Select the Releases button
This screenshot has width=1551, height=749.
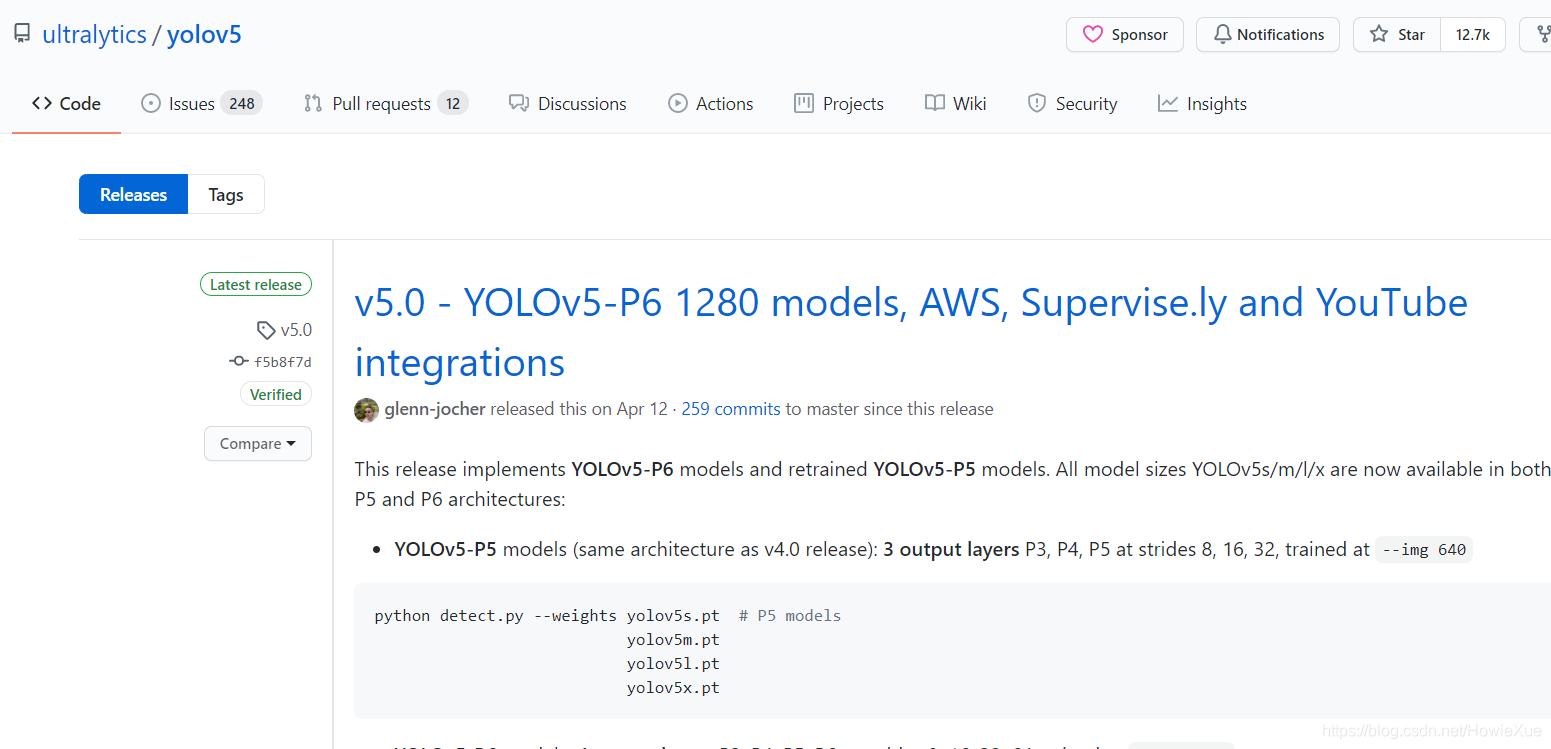(x=133, y=194)
